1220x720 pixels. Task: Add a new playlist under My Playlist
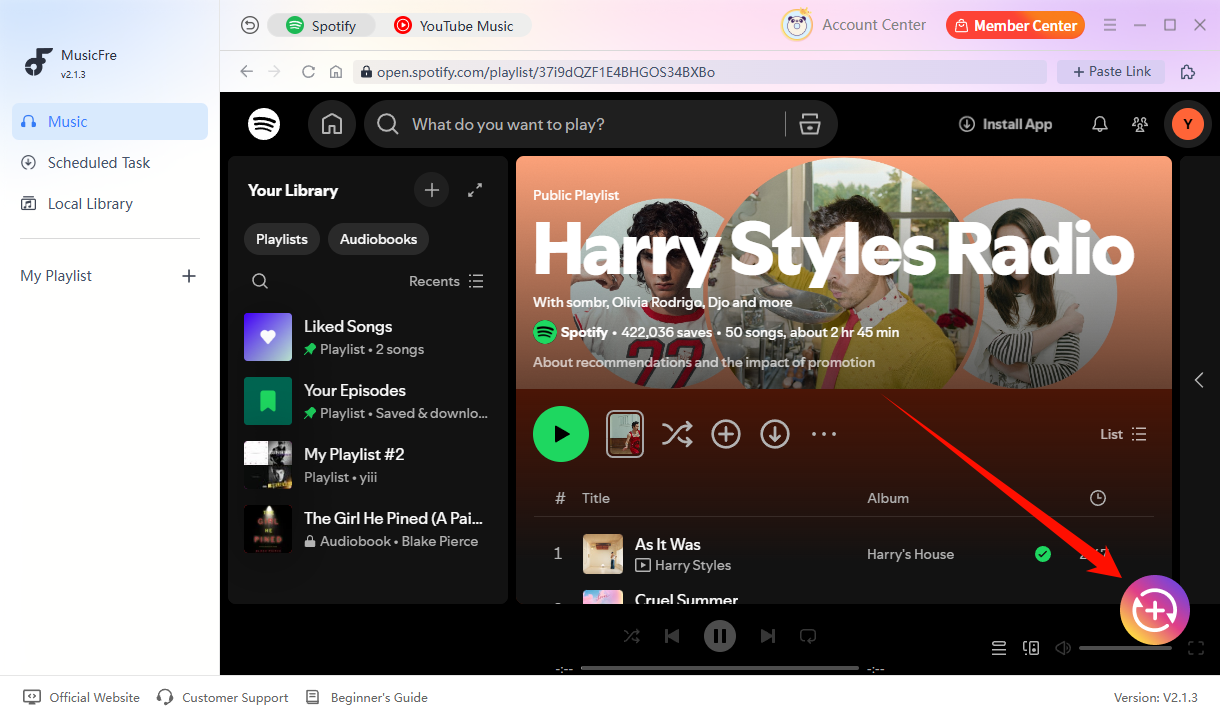point(189,276)
